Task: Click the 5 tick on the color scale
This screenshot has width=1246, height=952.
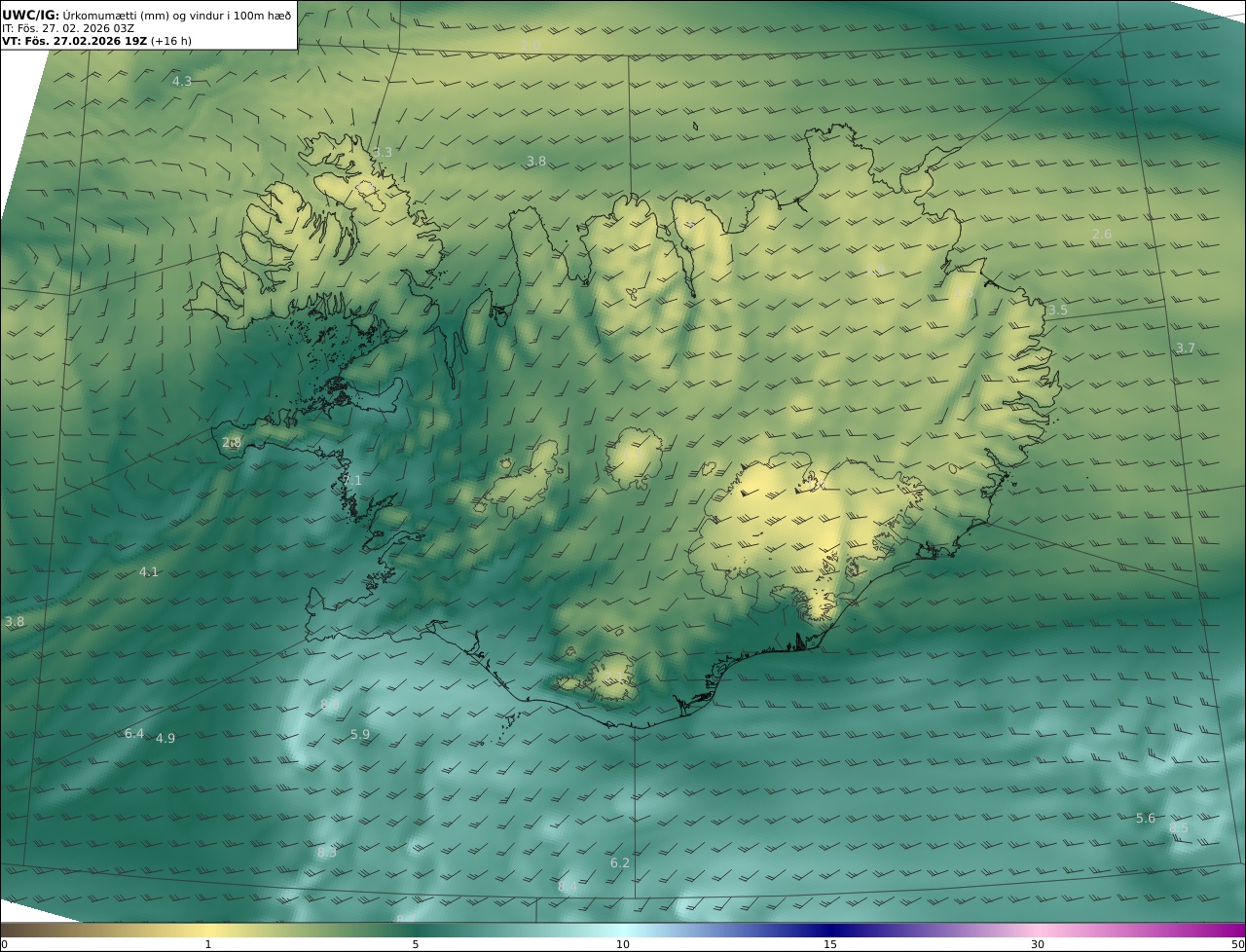Action: point(416,945)
